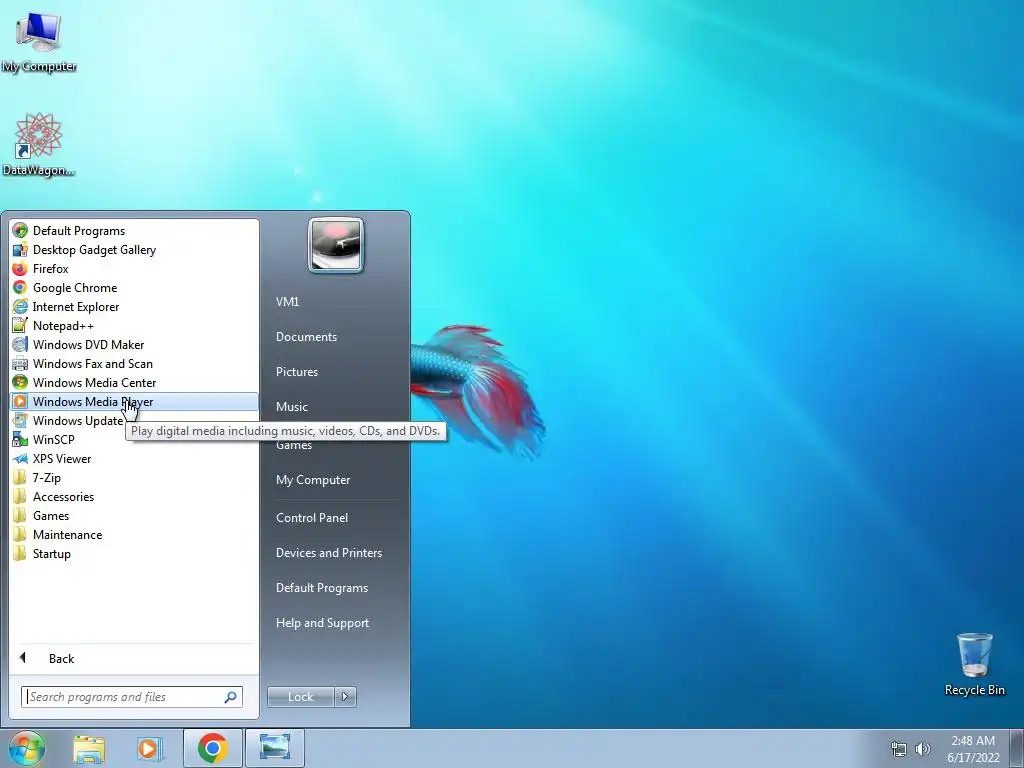
Task: Select the Windows Media Player text label
Action: click(93, 402)
